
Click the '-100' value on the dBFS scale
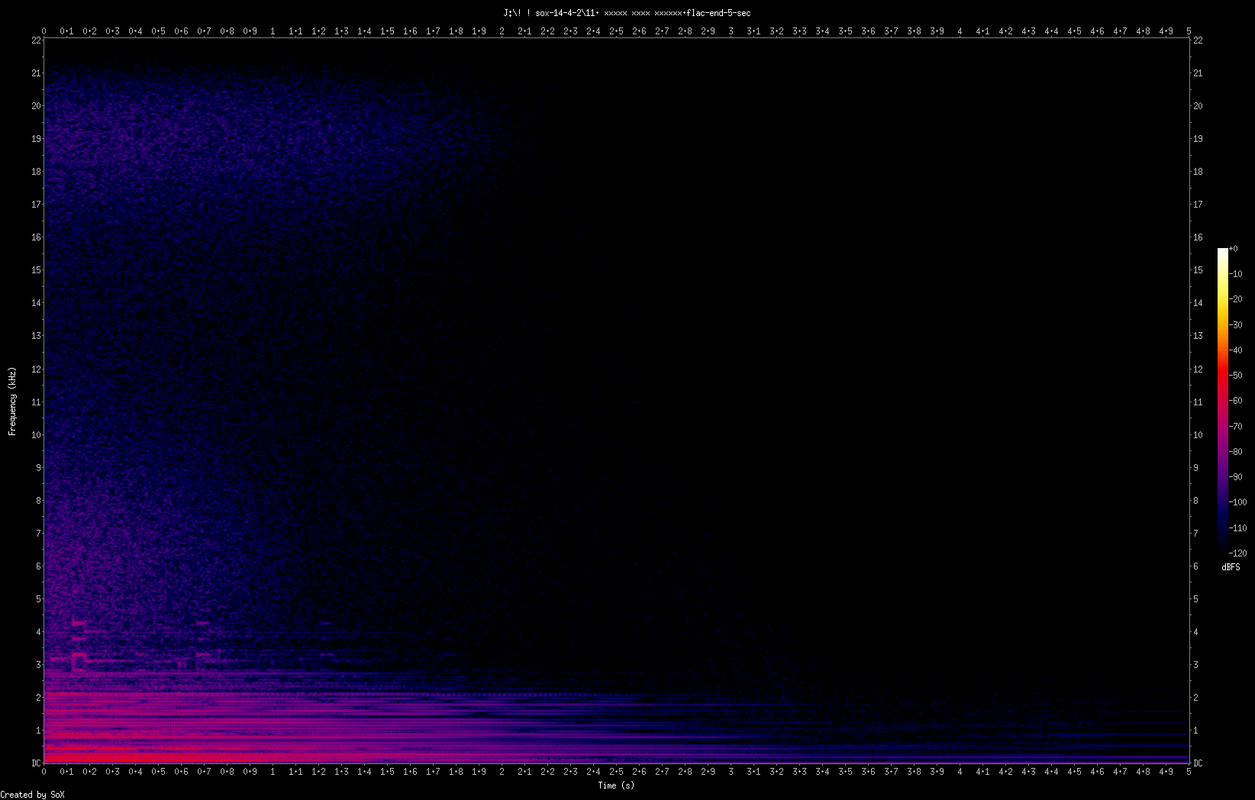1237,502
